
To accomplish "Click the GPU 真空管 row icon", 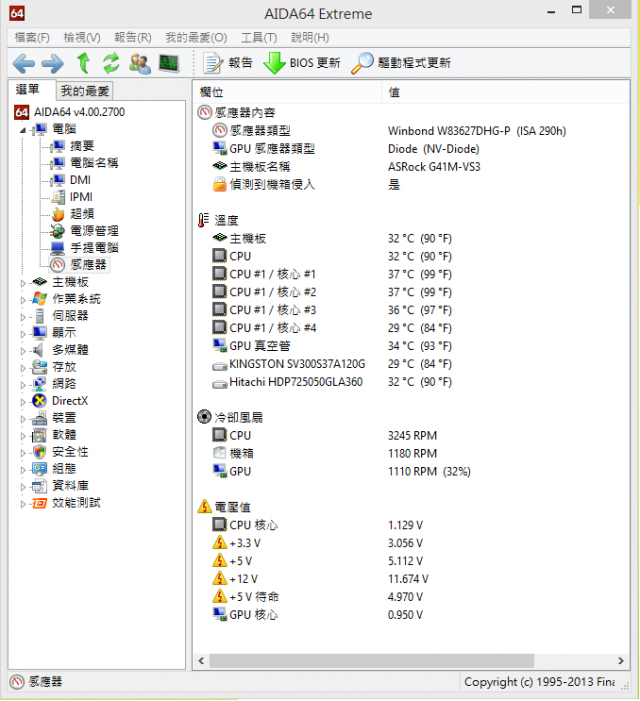I will coord(219,346).
